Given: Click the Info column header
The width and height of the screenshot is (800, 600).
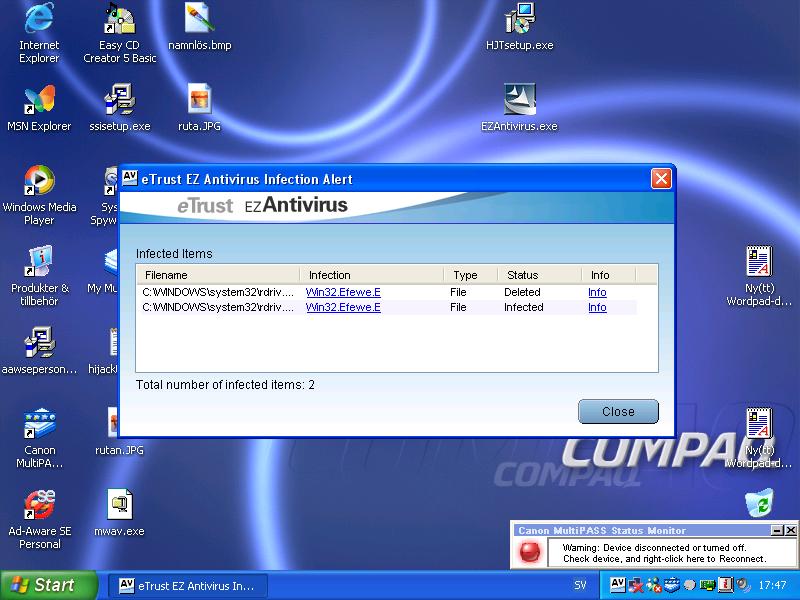Looking at the screenshot, I should click(x=609, y=275).
